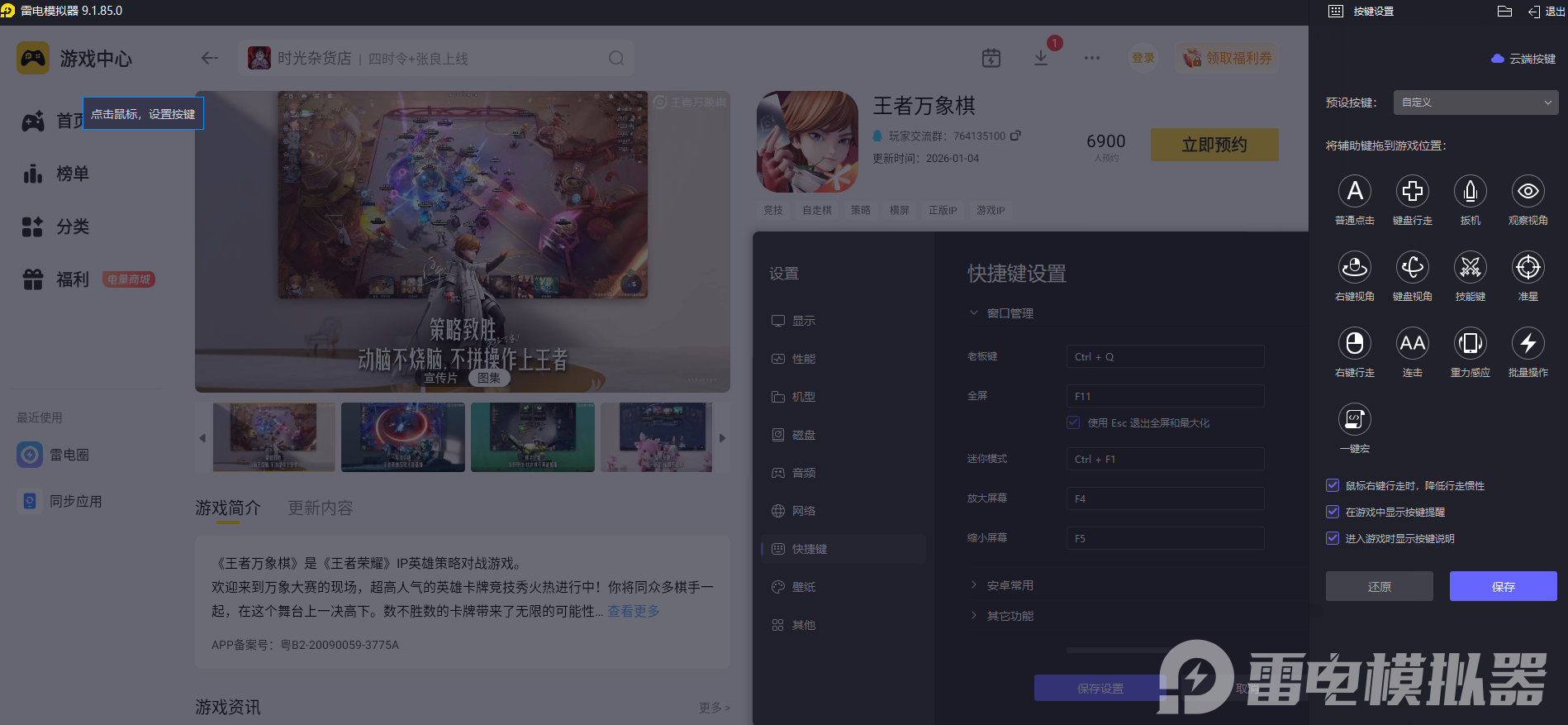Image resolution: width=1568 pixels, height=725 pixels.
Task: Select the 普通点击 tap key icon
Action: pos(1354,192)
